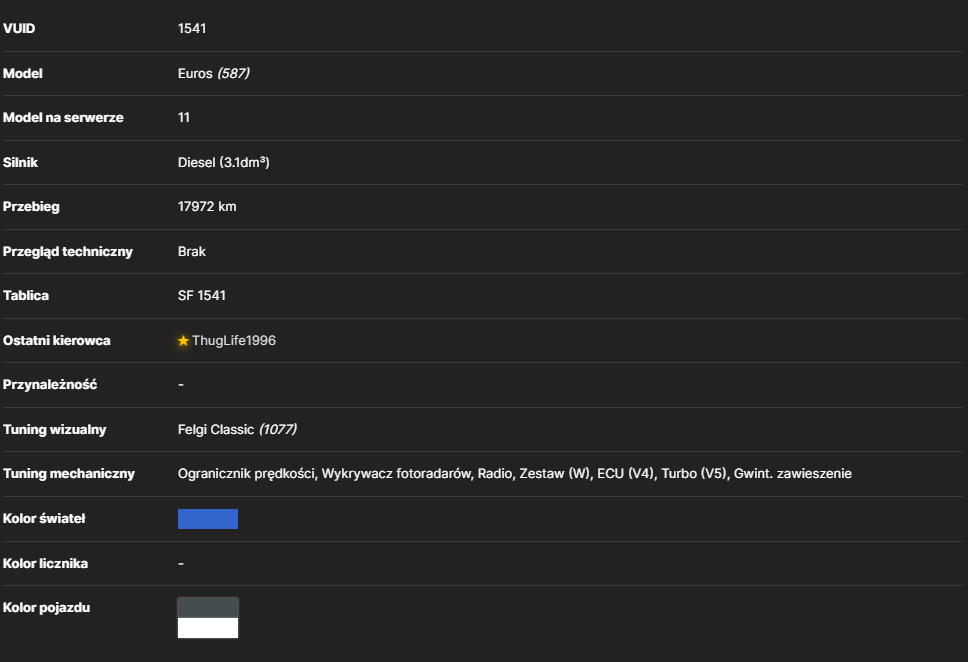Click the 17972 km mileage value

[207, 207]
